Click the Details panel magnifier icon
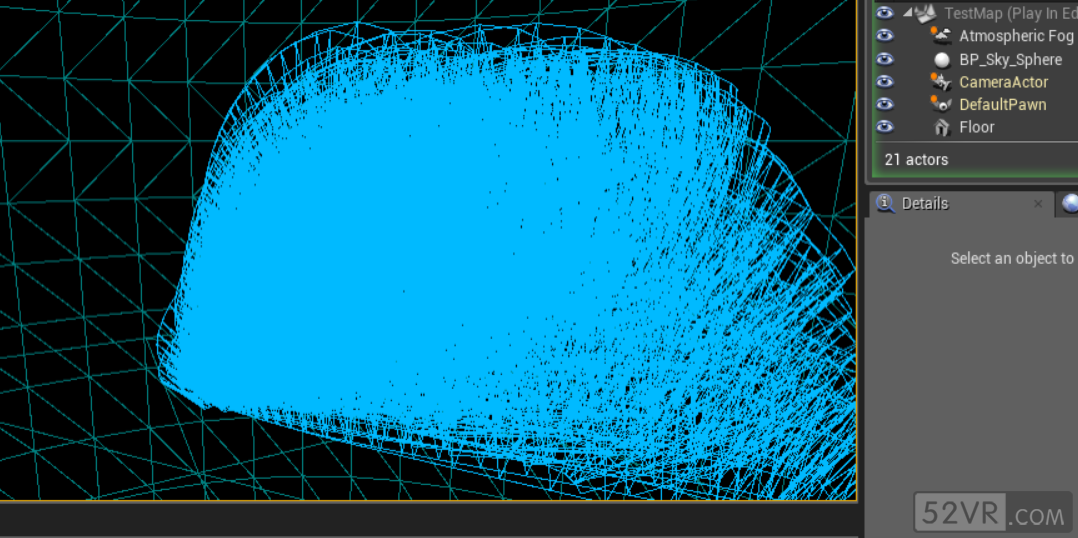This screenshot has height=538, width=1078. tap(885, 203)
